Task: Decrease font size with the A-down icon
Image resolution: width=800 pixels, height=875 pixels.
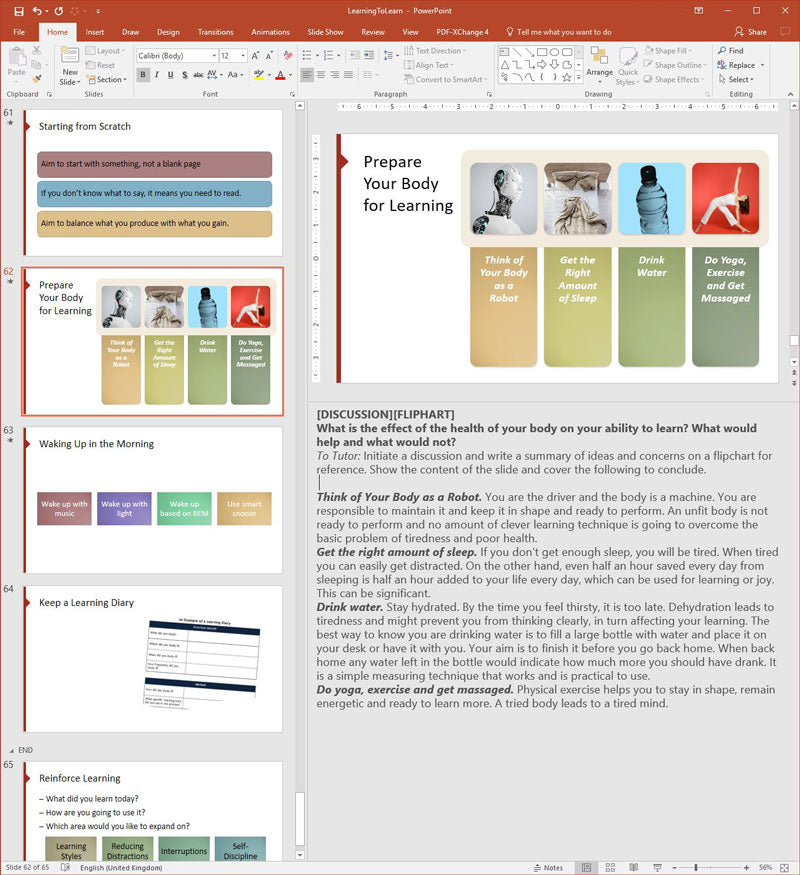Action: click(x=269, y=56)
